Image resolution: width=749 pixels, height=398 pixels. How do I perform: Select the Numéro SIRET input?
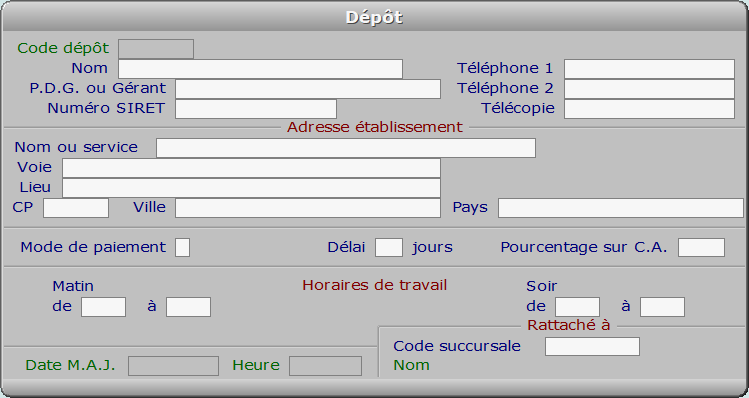point(256,109)
